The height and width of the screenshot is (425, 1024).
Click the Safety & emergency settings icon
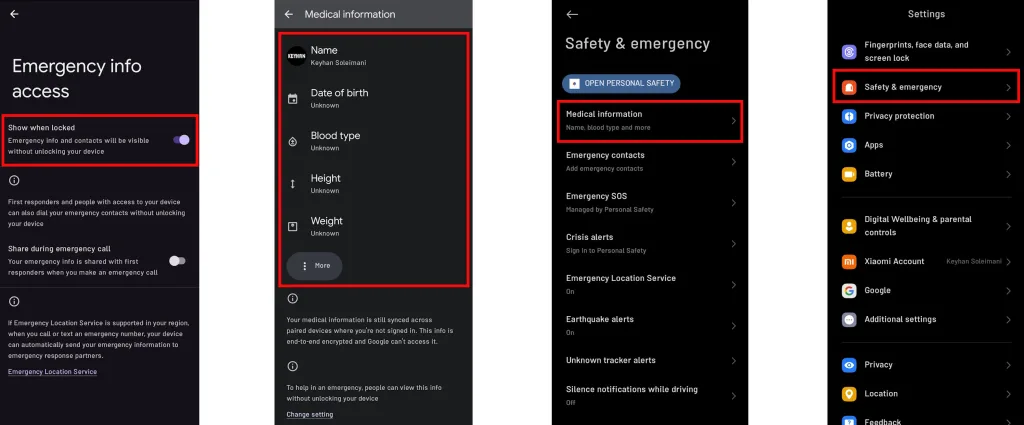click(x=849, y=87)
